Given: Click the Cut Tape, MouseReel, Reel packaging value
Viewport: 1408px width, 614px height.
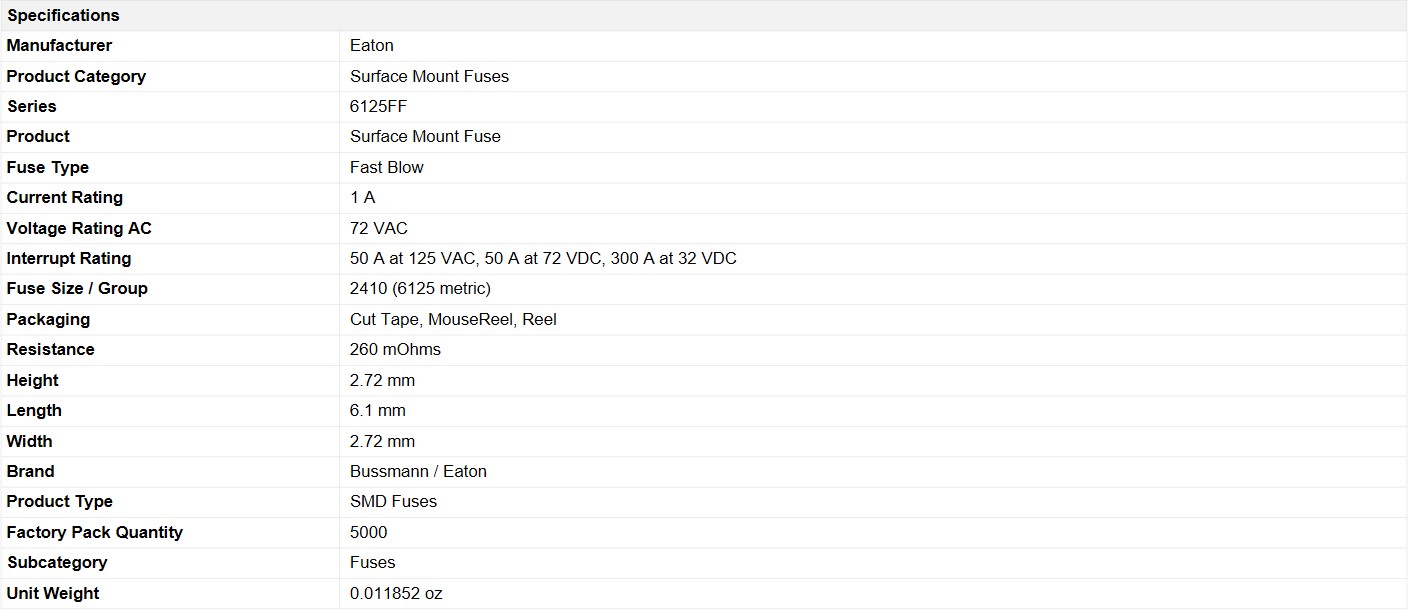Looking at the screenshot, I should pyautogui.click(x=453, y=319).
